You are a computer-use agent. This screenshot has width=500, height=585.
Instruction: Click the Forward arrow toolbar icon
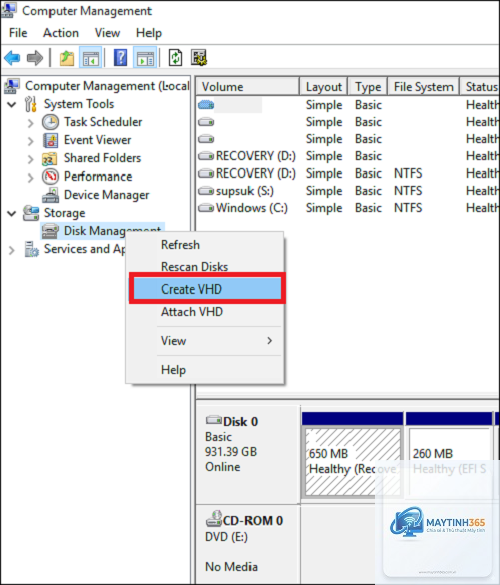click(x=35, y=58)
